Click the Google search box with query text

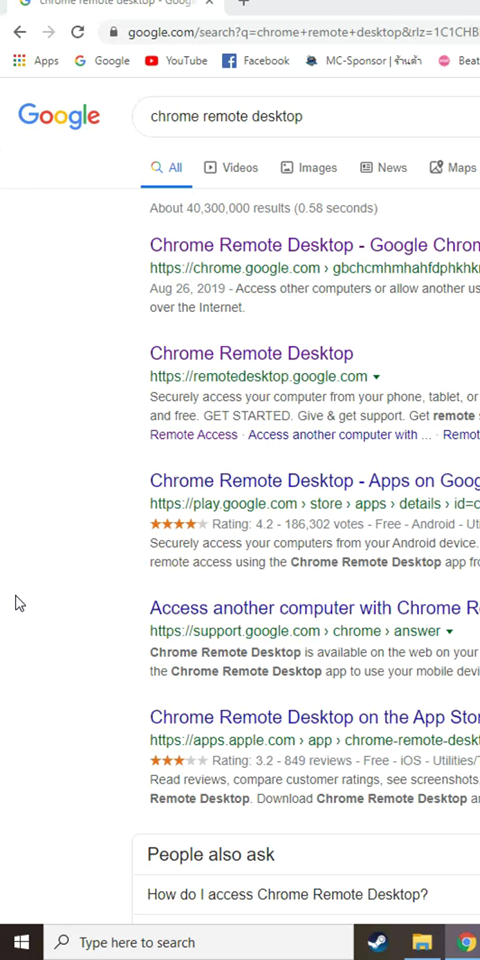(x=306, y=116)
